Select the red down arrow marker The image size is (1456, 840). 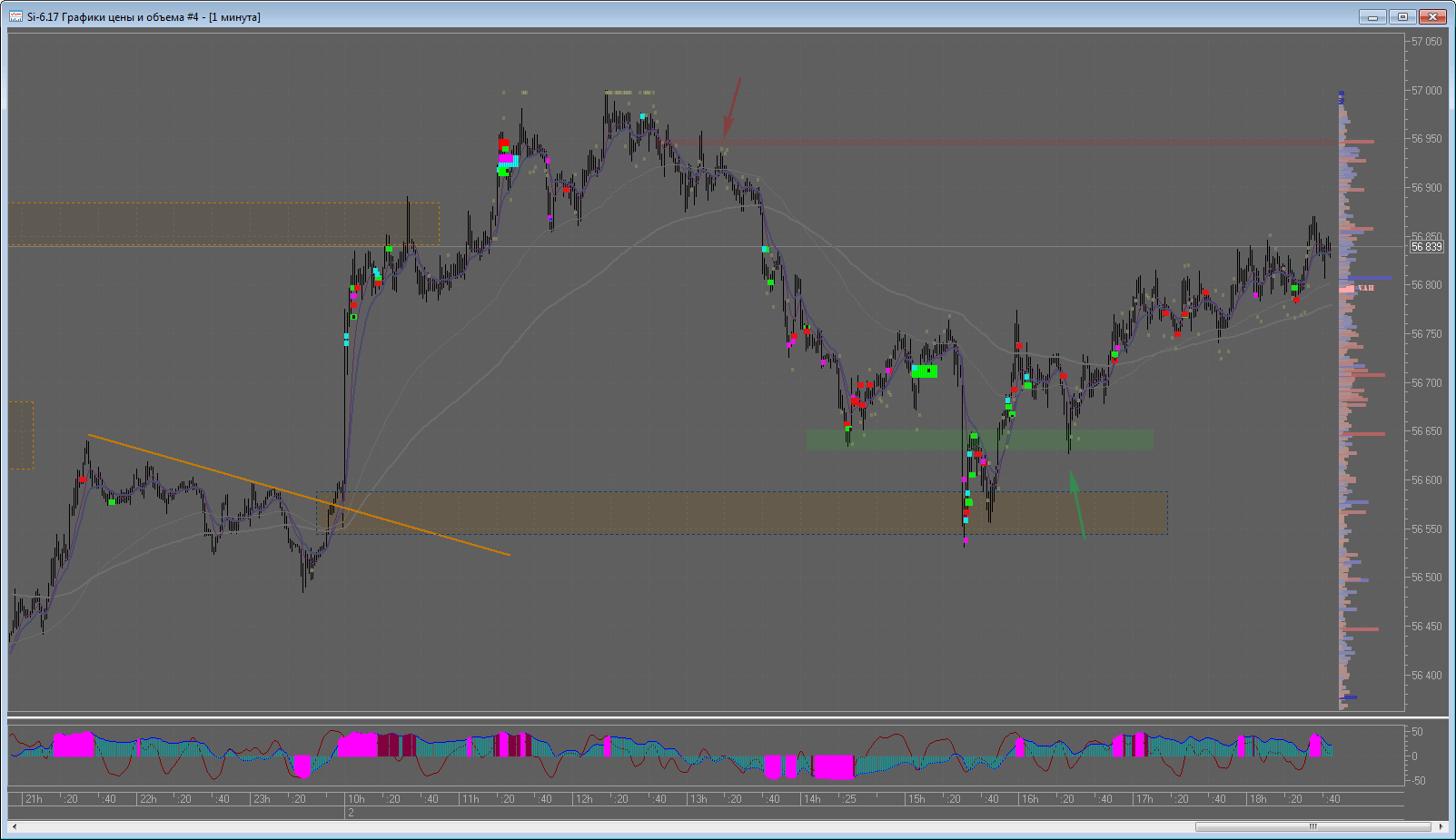point(731,108)
